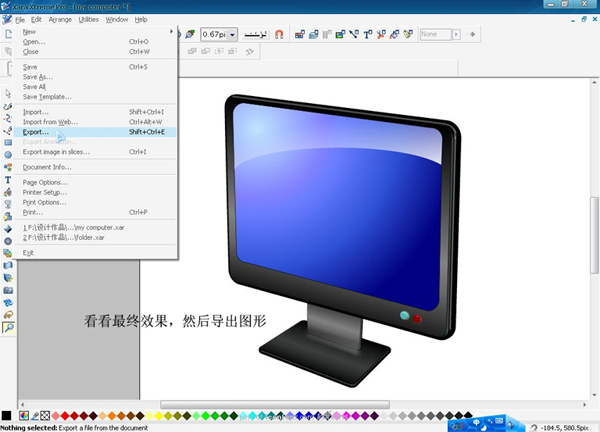Open the Utilities menu
The width and height of the screenshot is (600, 432).
[88, 20]
